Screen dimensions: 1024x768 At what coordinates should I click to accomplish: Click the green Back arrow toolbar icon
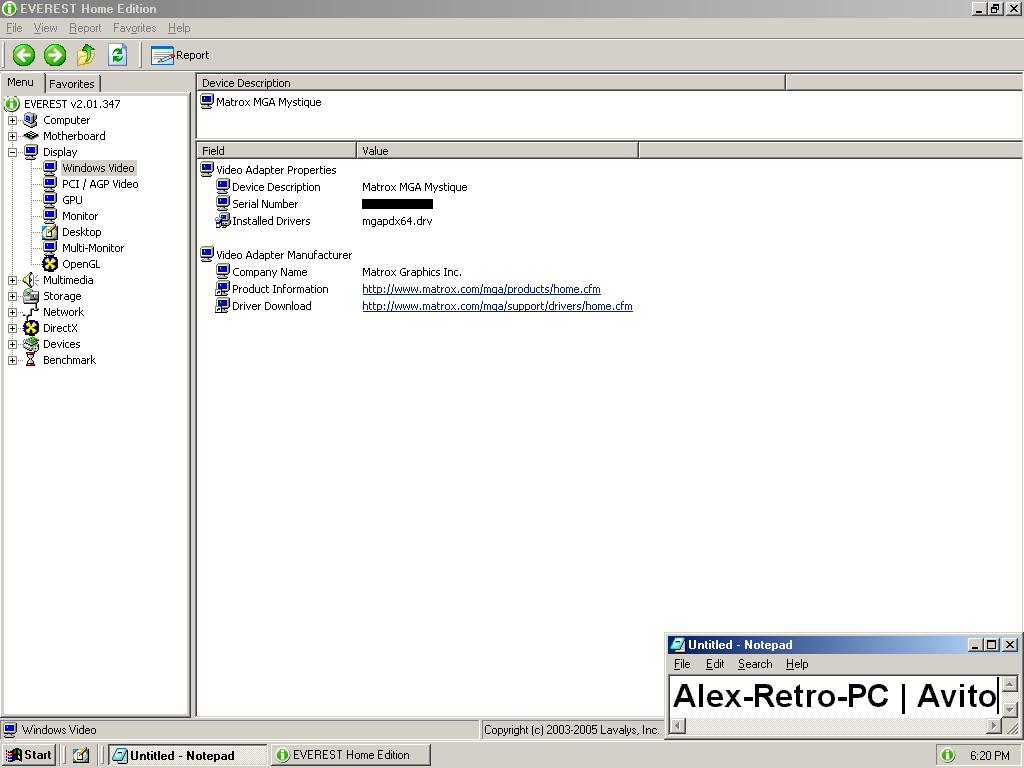24,55
